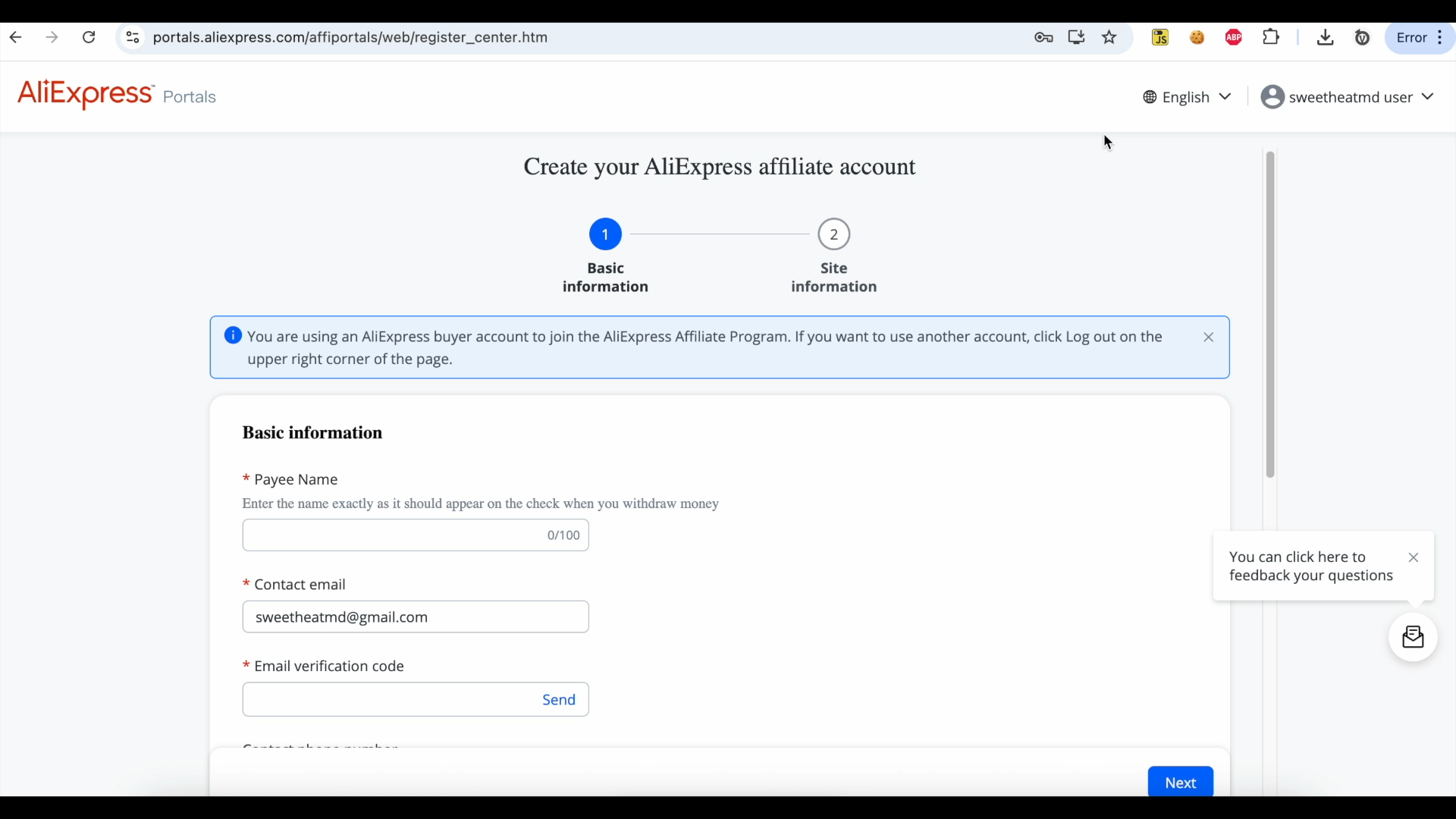Open the extensions puzzle menu

1272,37
